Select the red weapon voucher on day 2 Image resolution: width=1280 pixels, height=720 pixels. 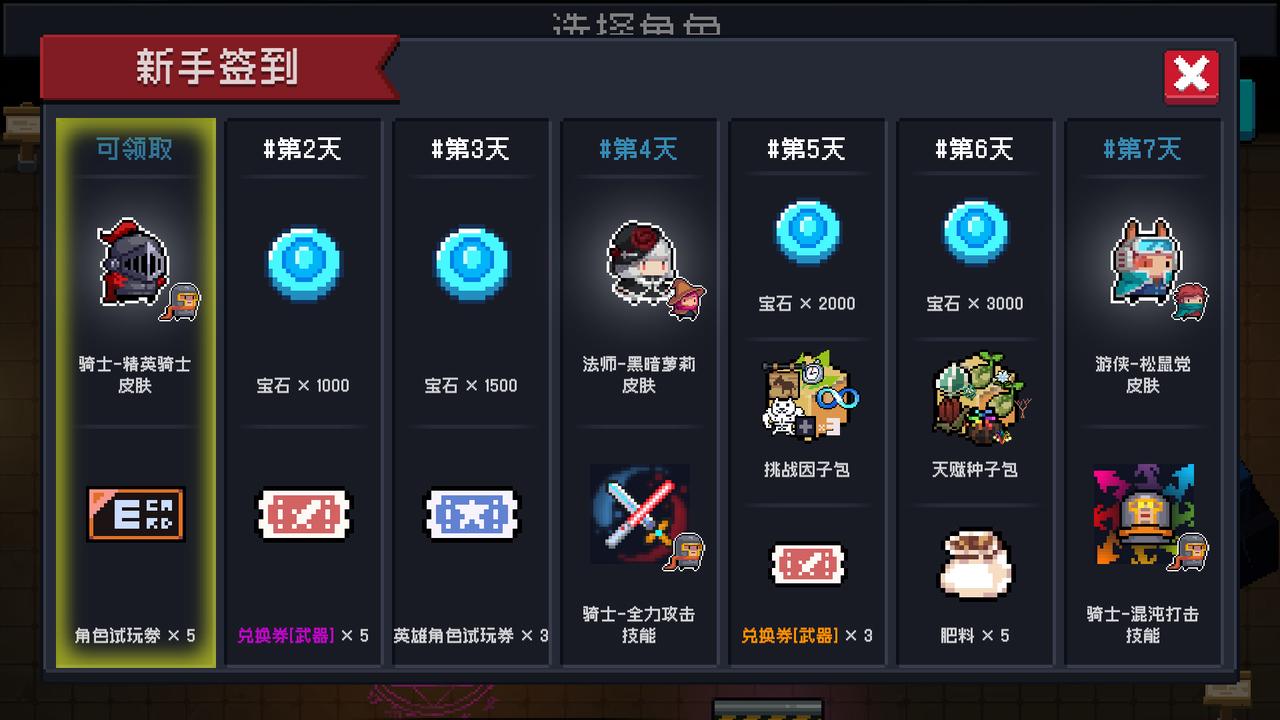point(304,514)
